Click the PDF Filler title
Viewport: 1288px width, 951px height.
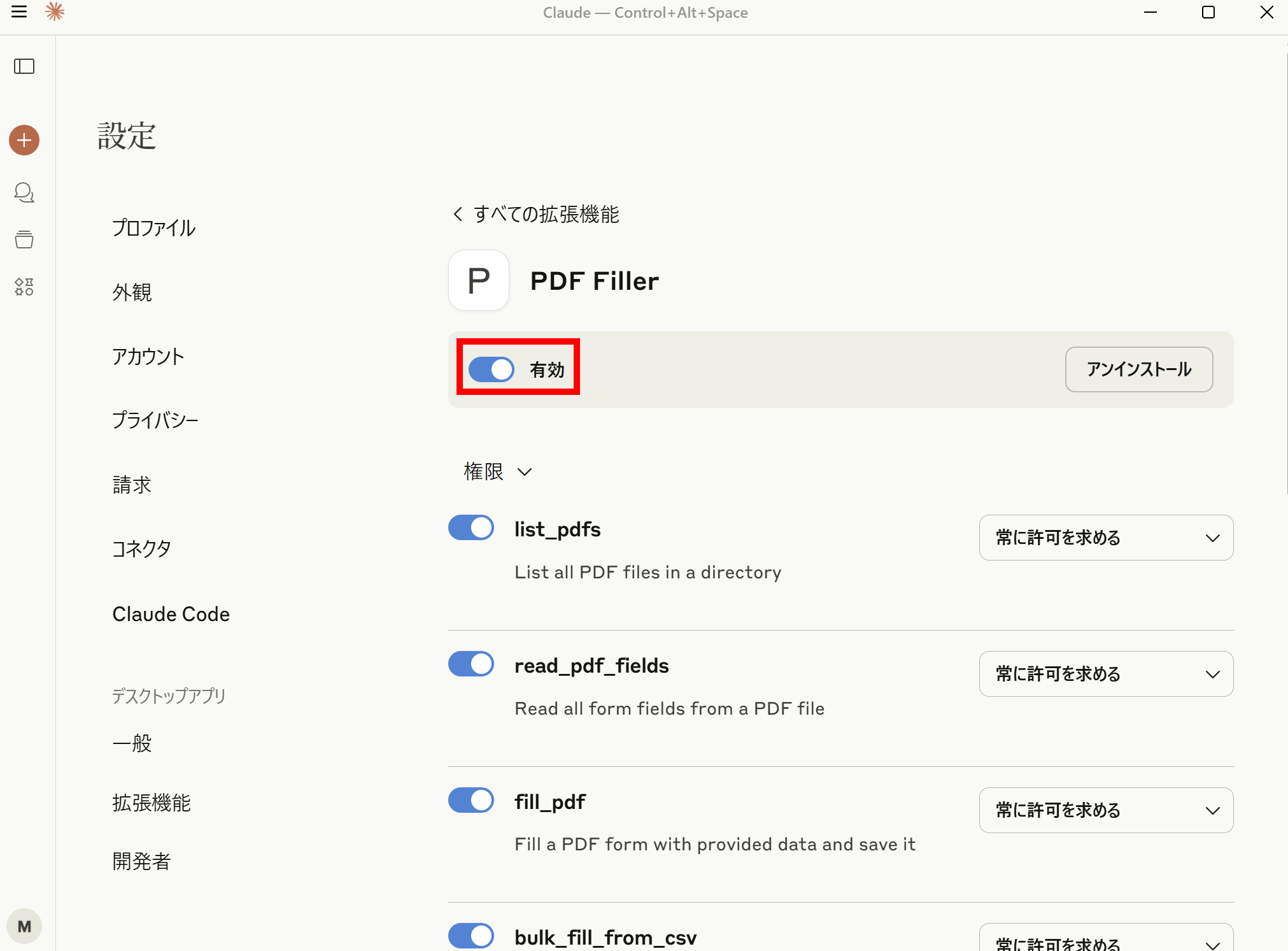(595, 281)
